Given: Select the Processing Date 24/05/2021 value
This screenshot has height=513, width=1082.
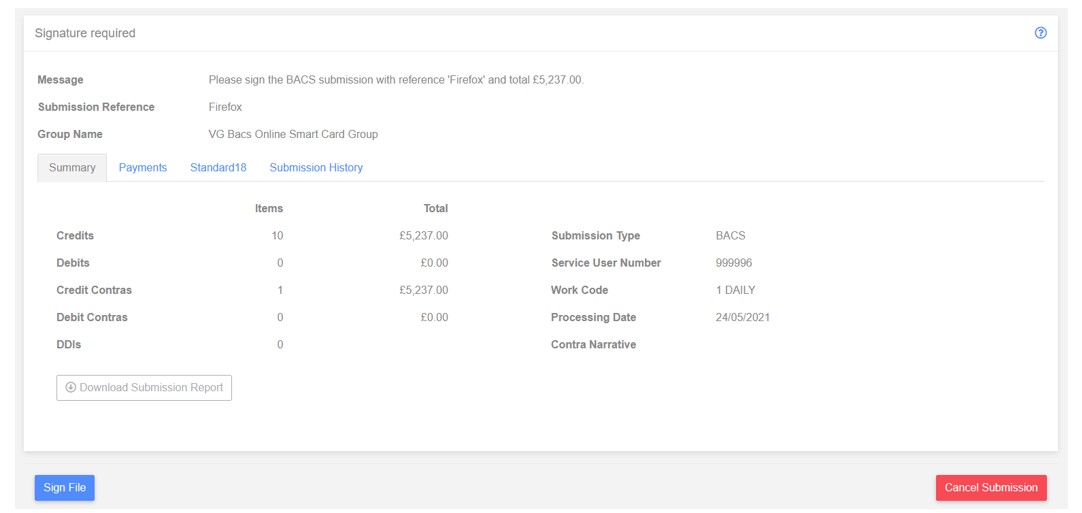Looking at the screenshot, I should pos(743,318).
